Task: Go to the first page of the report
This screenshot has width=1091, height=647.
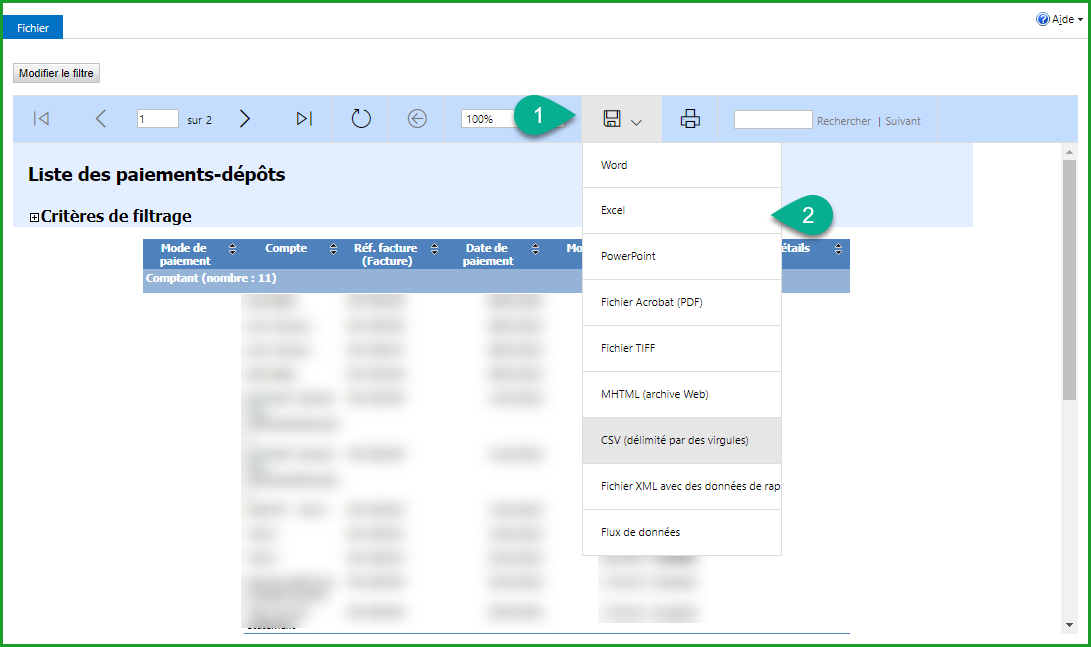Action: [x=41, y=119]
